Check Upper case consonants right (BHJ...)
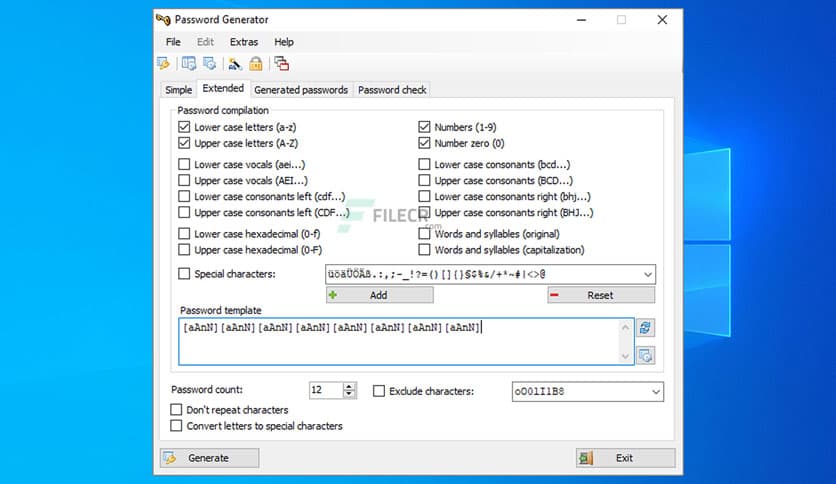 (424, 212)
